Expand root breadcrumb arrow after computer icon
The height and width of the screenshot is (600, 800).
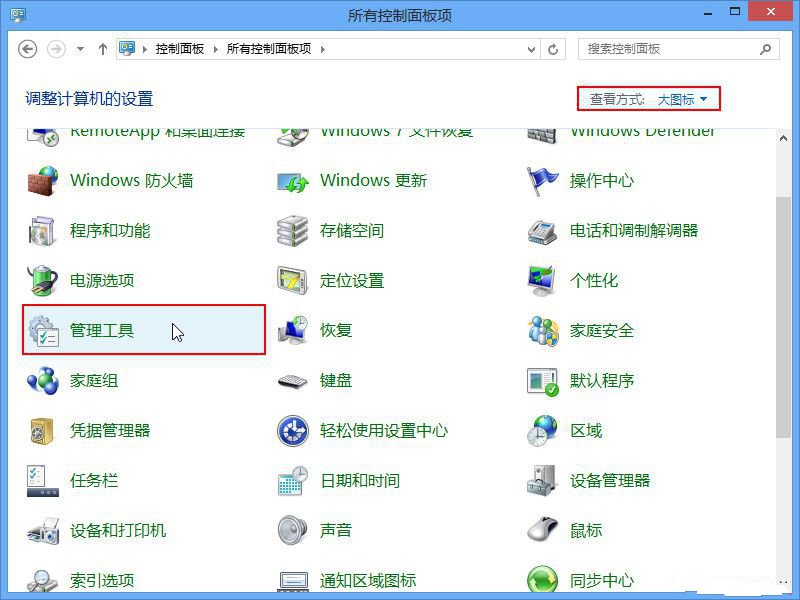click(145, 49)
